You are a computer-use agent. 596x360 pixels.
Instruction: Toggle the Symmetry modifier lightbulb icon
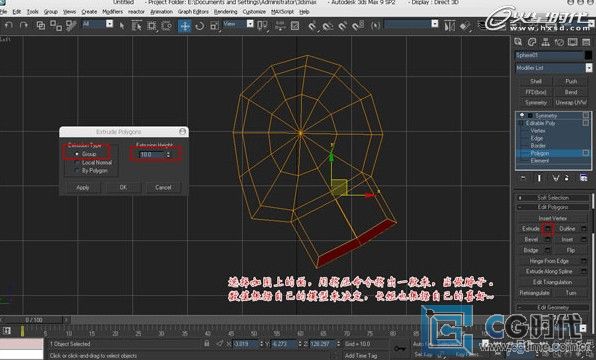pos(522,115)
